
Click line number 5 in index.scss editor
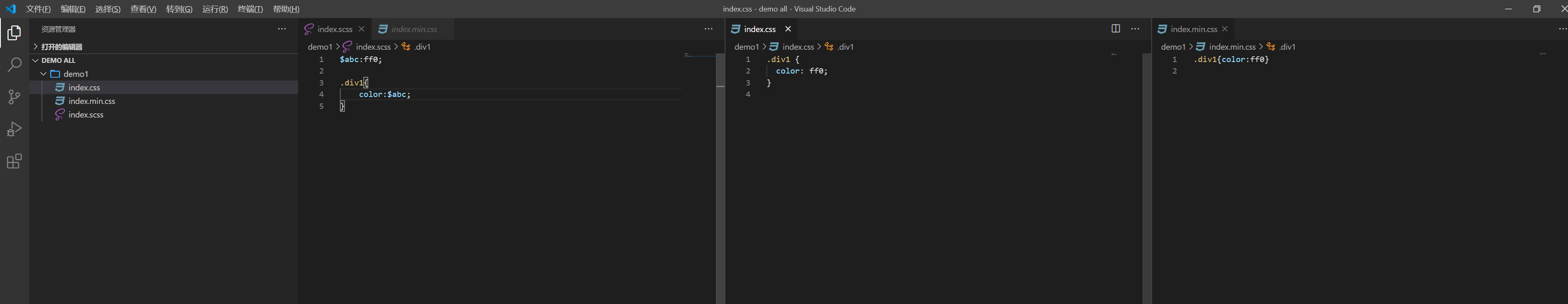point(321,106)
